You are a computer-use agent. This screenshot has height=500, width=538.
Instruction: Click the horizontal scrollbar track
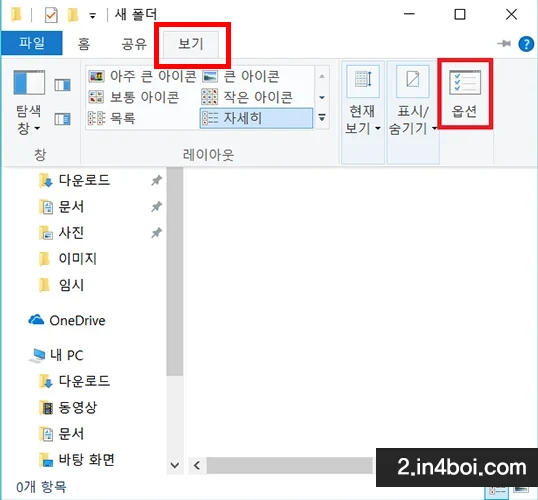(x=290, y=466)
